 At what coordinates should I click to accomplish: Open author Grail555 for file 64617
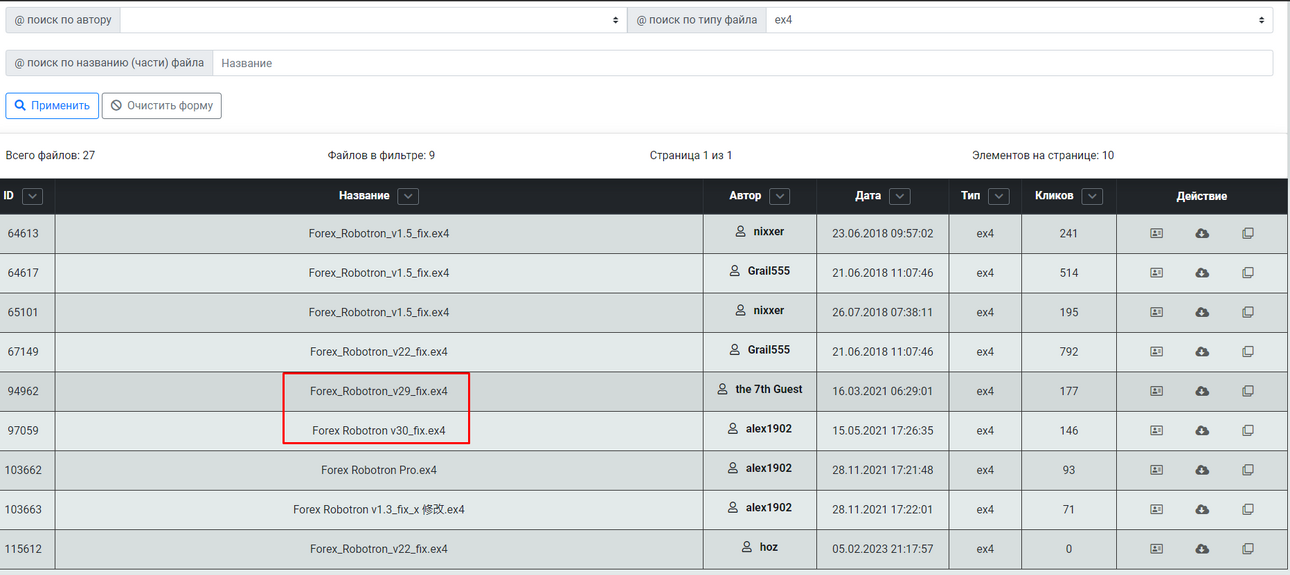768,271
